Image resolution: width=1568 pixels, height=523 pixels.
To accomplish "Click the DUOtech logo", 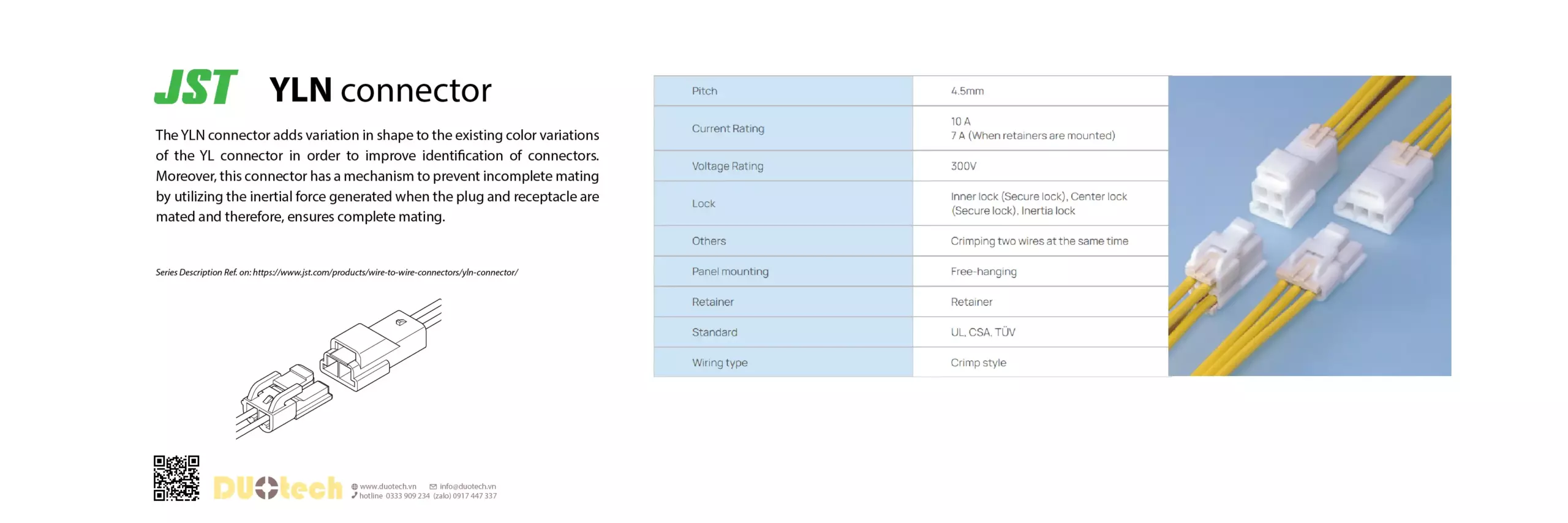I will pyautogui.click(x=277, y=488).
